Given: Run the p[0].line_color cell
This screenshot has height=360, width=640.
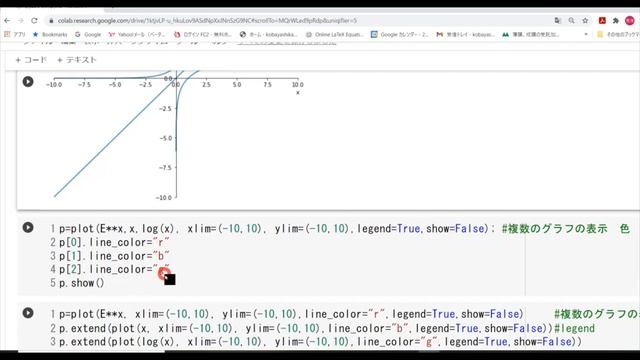Looking at the screenshot, I should click(28, 227).
